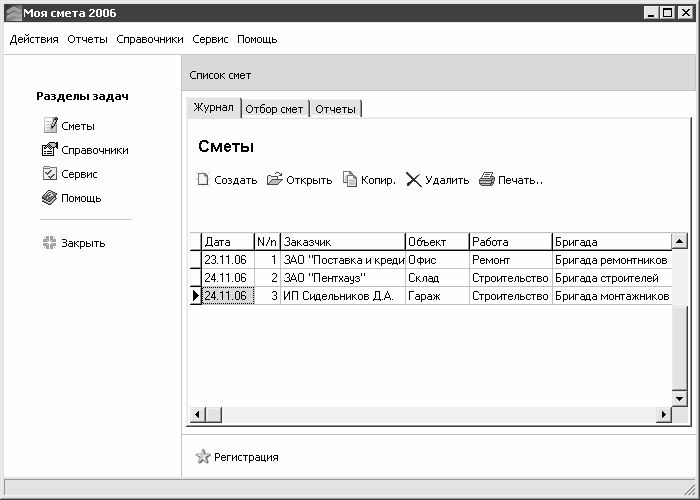Switch to the Отбор смет tab
Viewport: 700px width, 500px height.
[x=274, y=109]
